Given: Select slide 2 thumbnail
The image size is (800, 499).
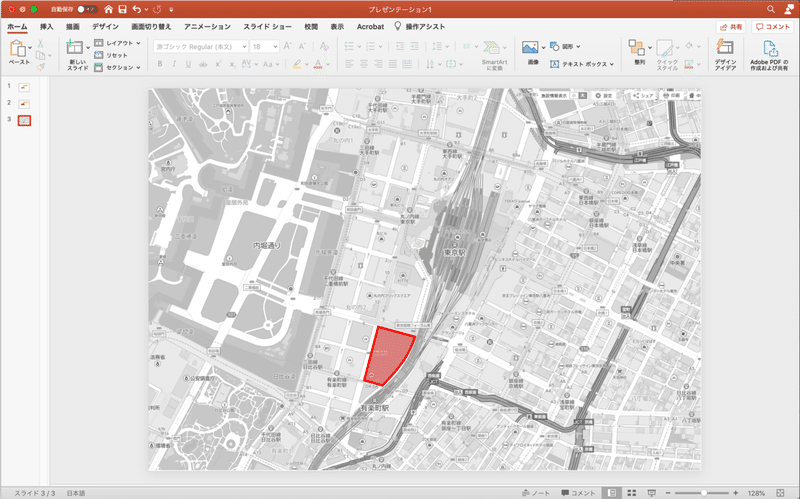Looking at the screenshot, I should (x=24, y=104).
